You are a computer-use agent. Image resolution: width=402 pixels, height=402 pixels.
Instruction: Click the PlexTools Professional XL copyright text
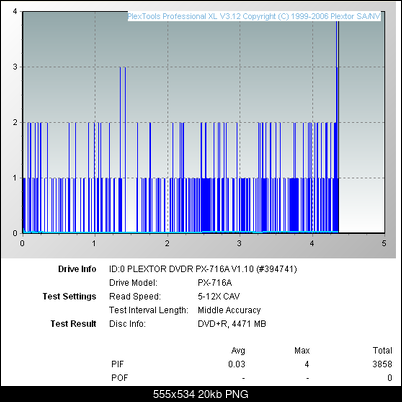[254, 16]
